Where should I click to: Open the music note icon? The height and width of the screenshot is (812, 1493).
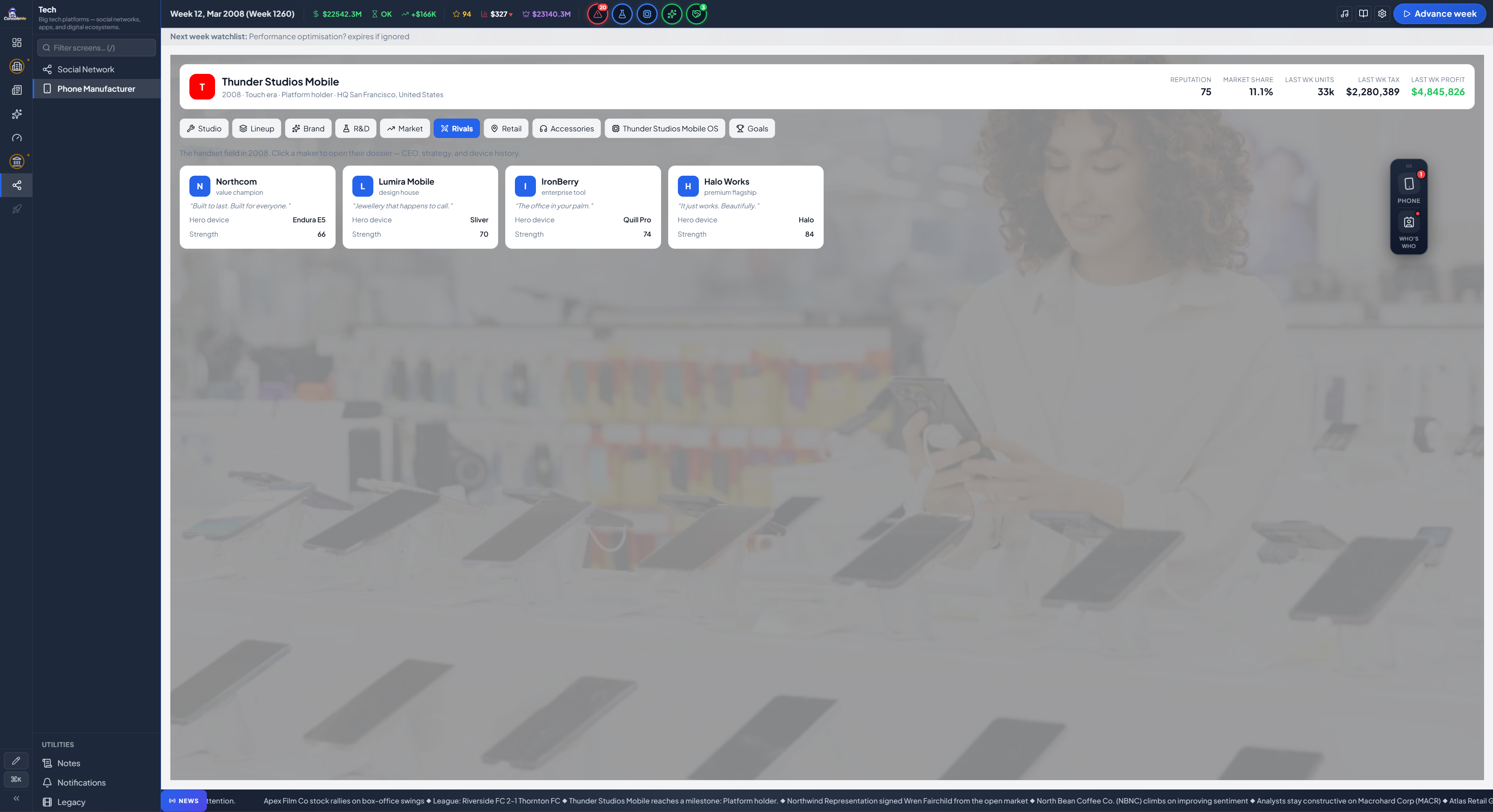[x=1344, y=14]
